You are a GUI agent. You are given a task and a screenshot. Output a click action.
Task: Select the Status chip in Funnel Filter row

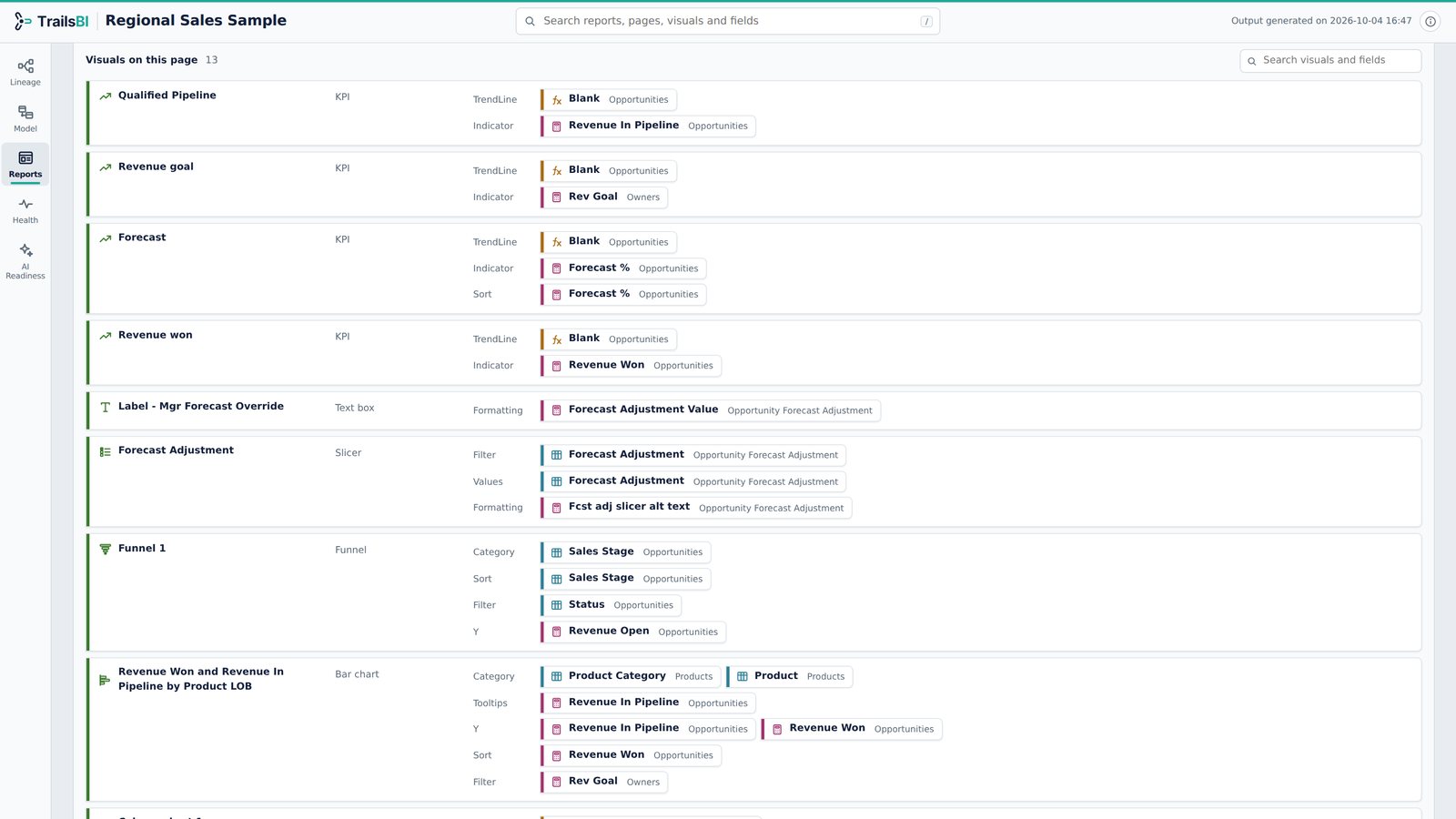[x=612, y=605]
